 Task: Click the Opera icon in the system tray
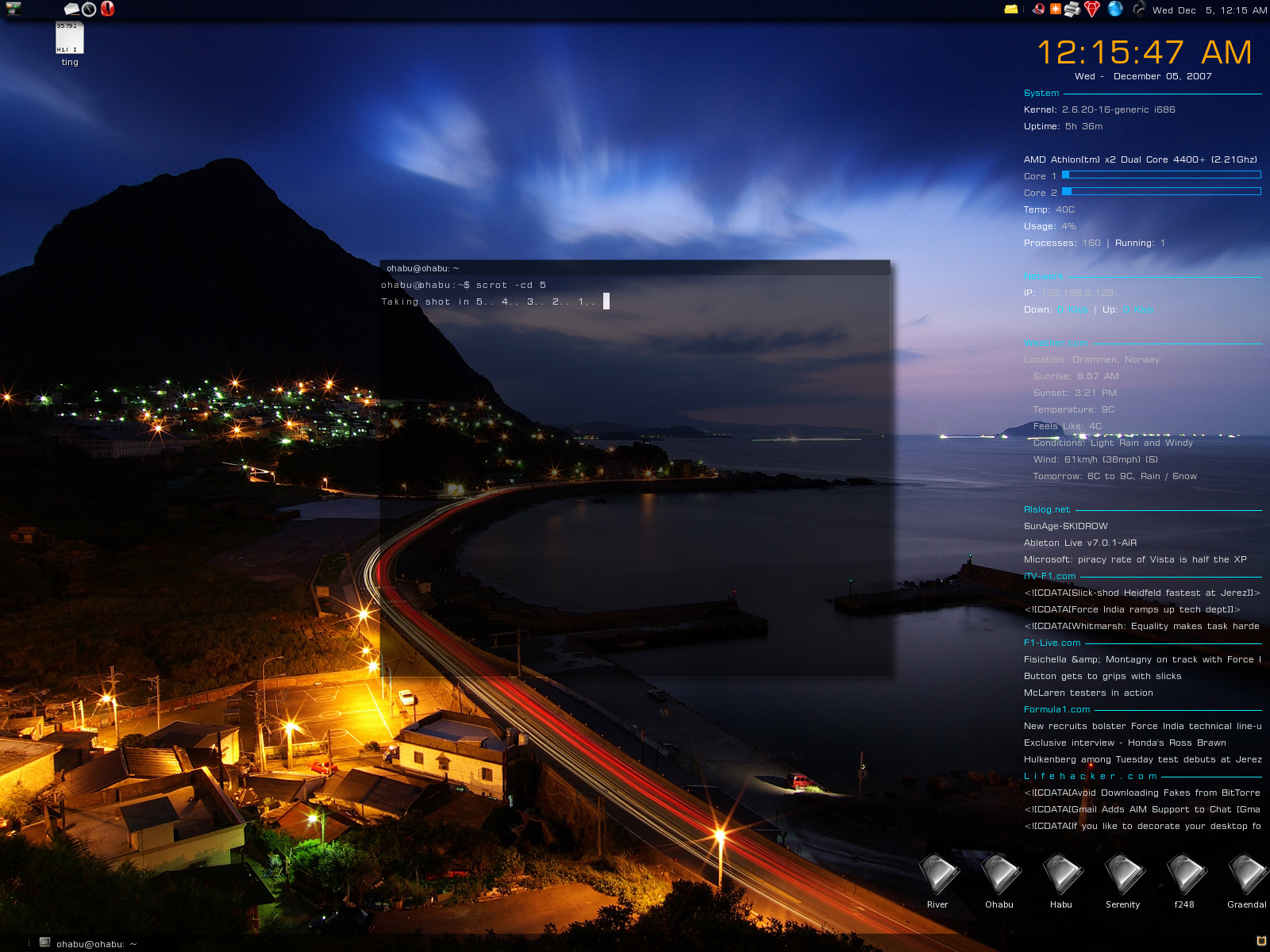(1038, 10)
